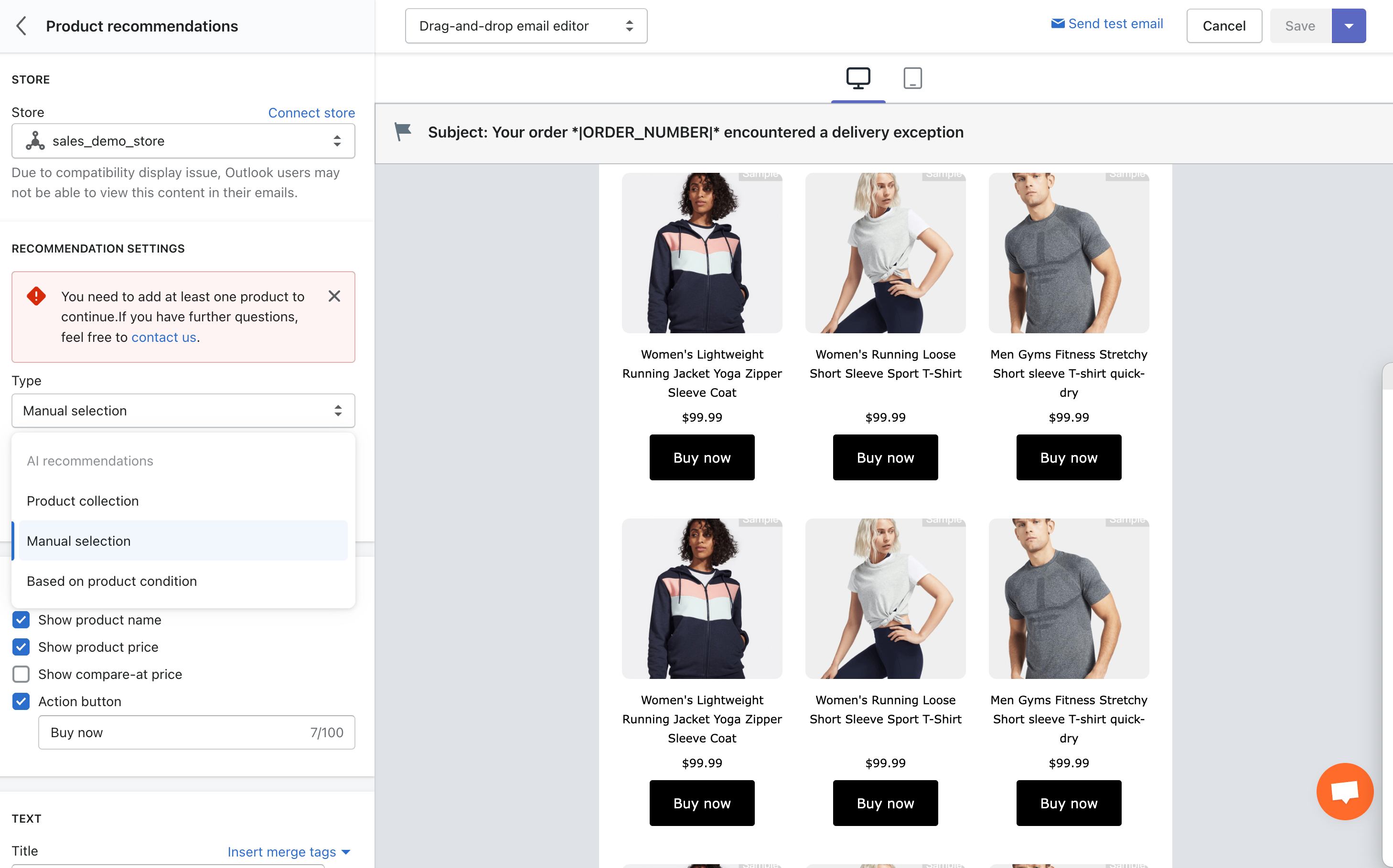
Task: Expand the Drag-and-drop email editor selector
Action: (525, 26)
